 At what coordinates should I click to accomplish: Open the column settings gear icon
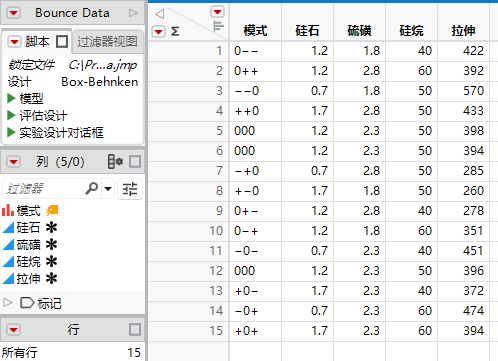pos(115,162)
